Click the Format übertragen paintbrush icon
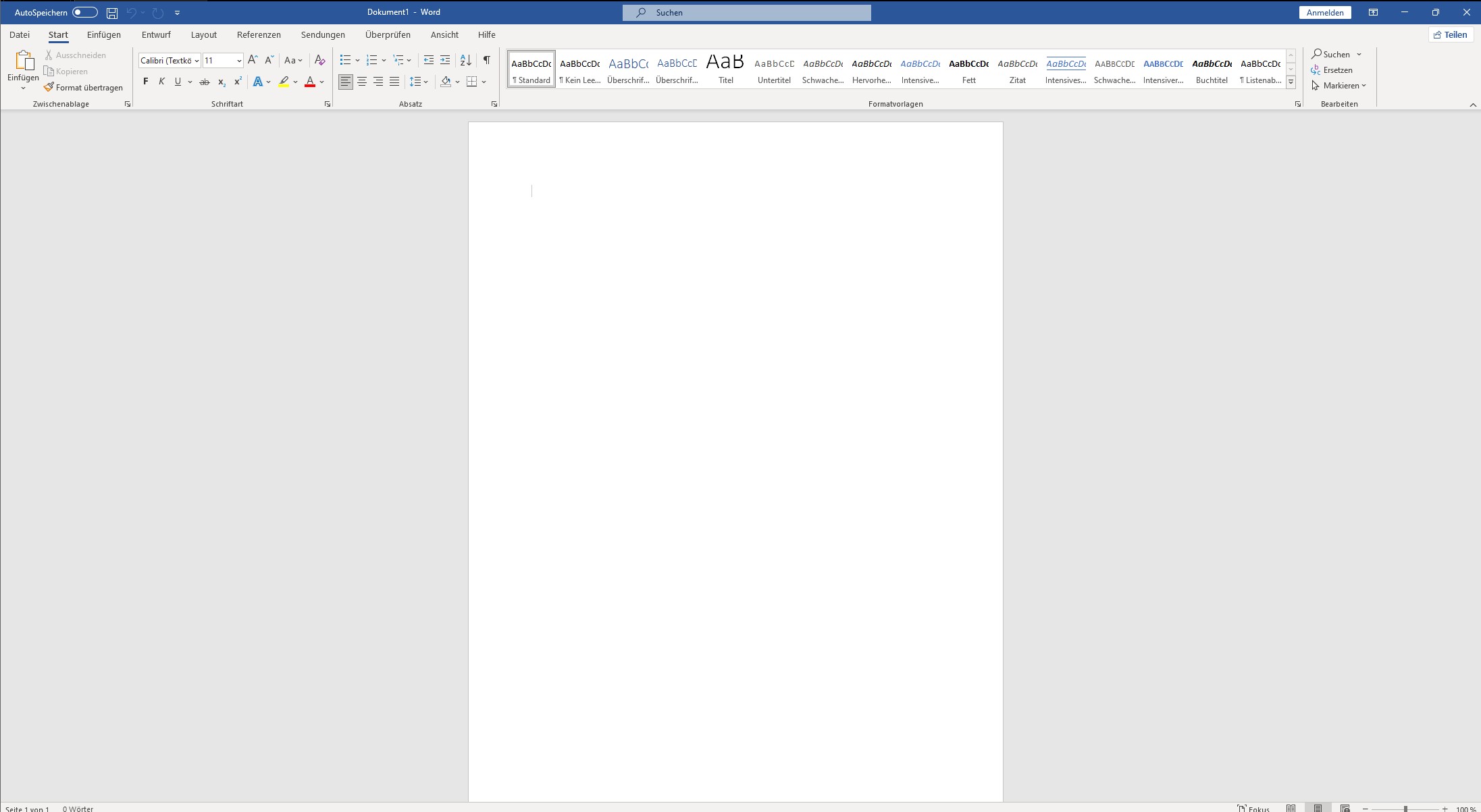 pos(49,87)
